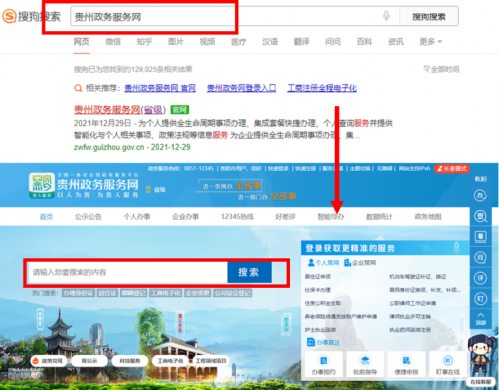Open the 工商注册全程电子化 suggestion link
Screen dimensions: 499x390
point(322,88)
